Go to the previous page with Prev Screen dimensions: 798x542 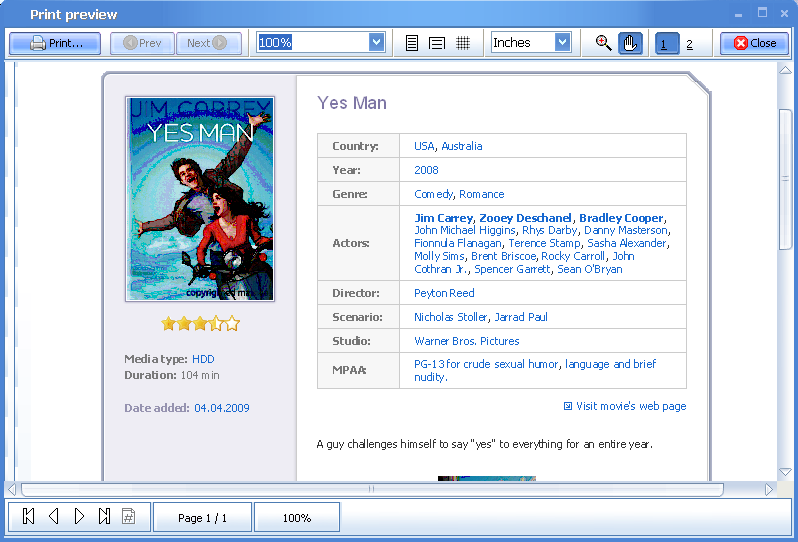(142, 43)
